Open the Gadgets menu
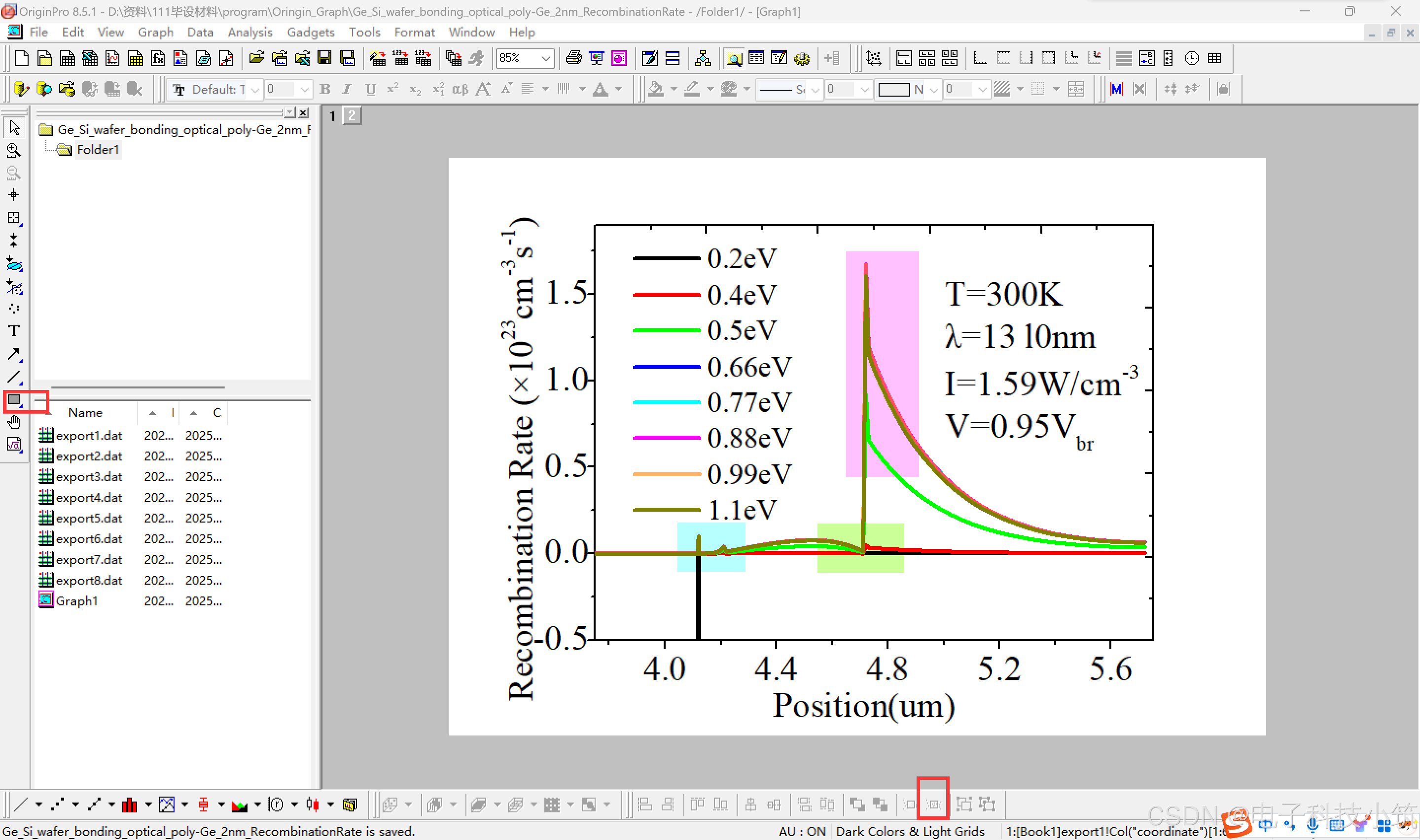Screen dimensions: 1420x840 [x=310, y=32]
